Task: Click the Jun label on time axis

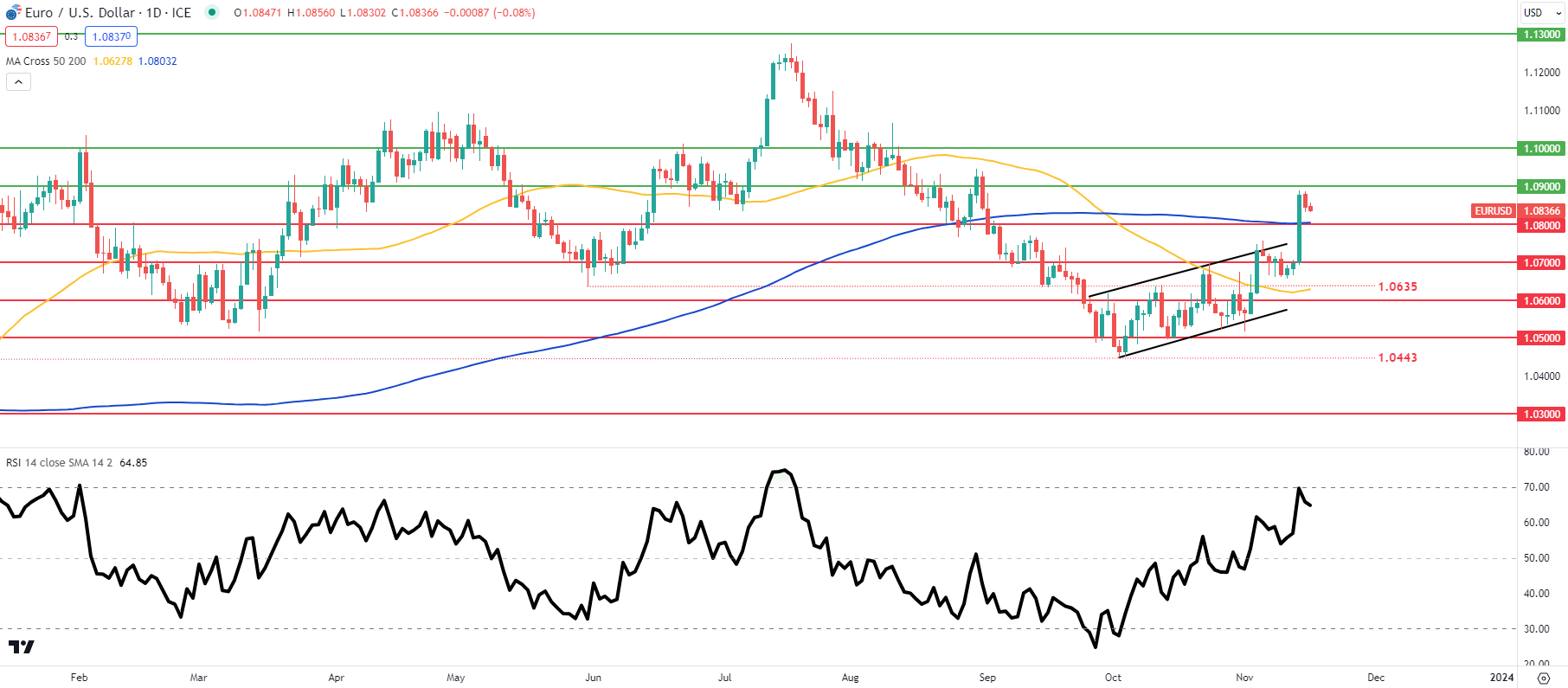Action: pos(593,678)
